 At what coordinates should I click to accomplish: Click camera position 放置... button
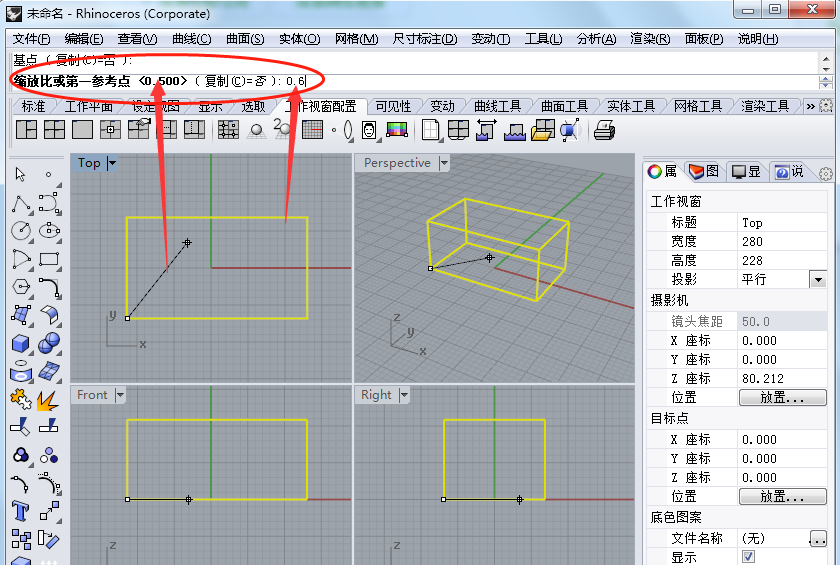coord(783,397)
